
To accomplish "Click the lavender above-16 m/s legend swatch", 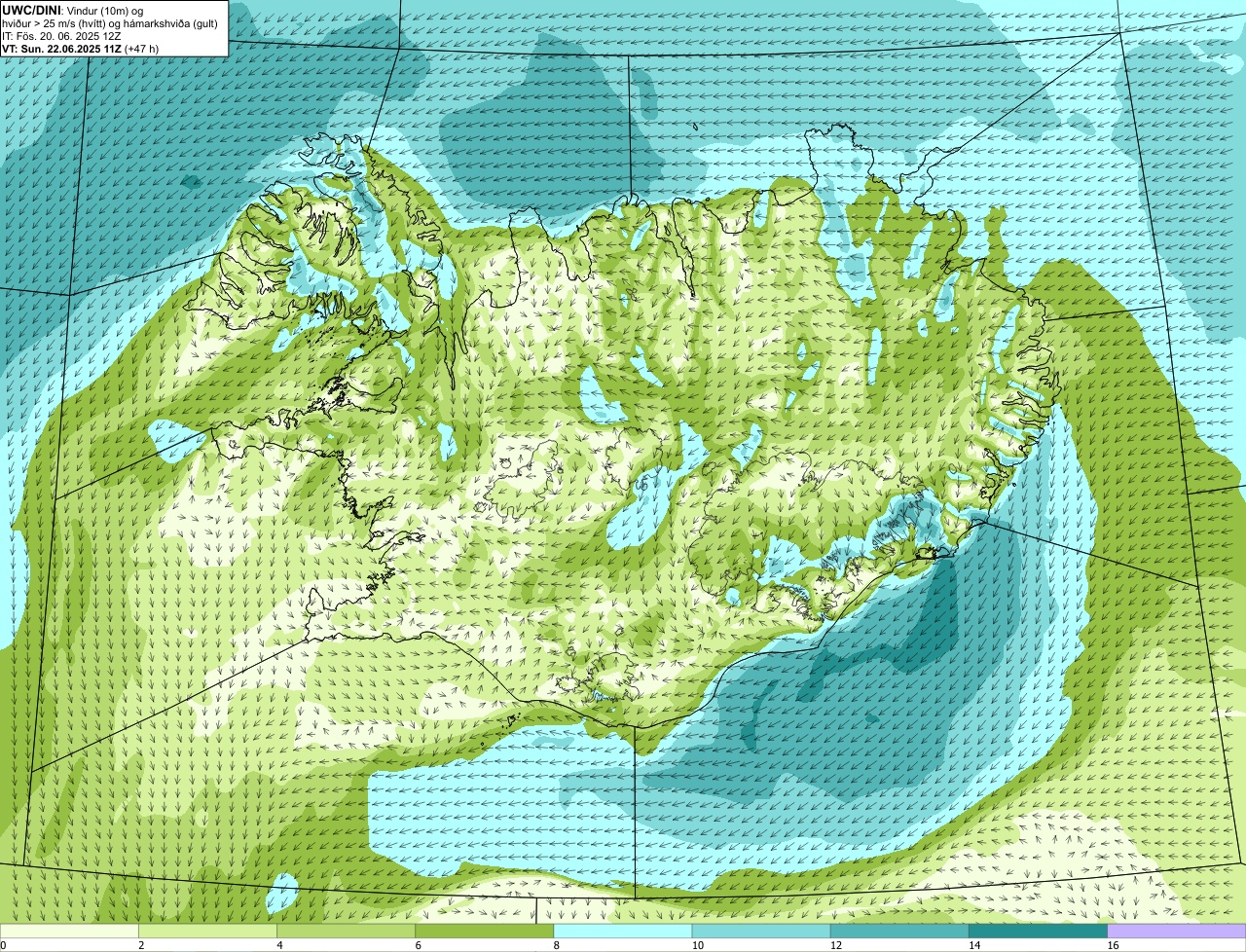I will 1177,931.
